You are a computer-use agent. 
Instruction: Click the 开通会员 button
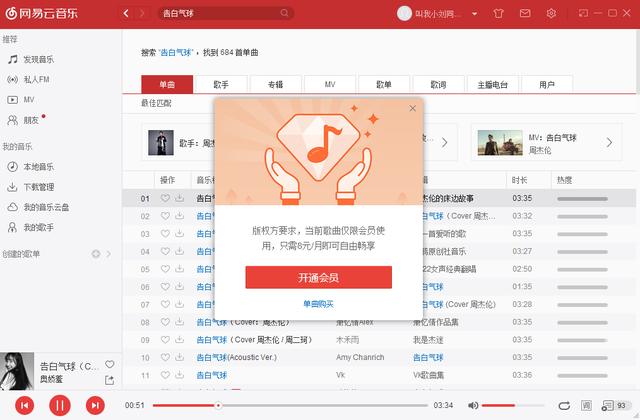pyautogui.click(x=318, y=278)
